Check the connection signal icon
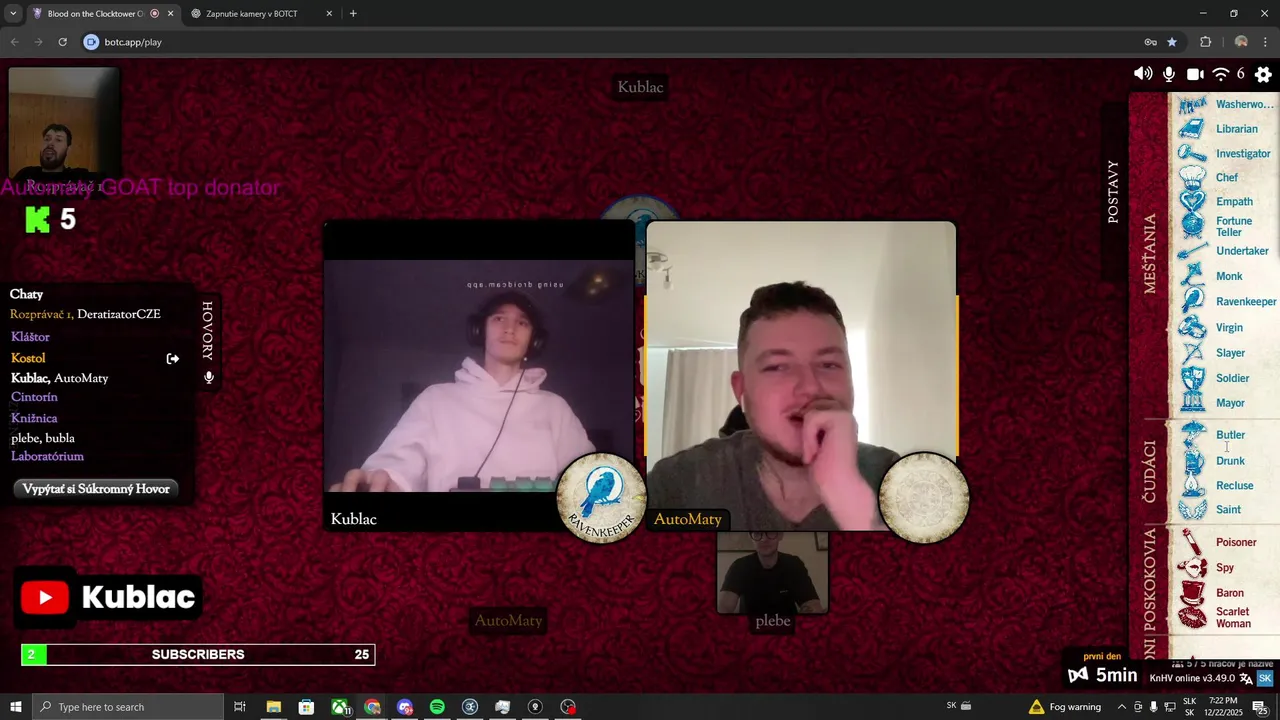The image size is (1280, 720). click(x=1221, y=74)
